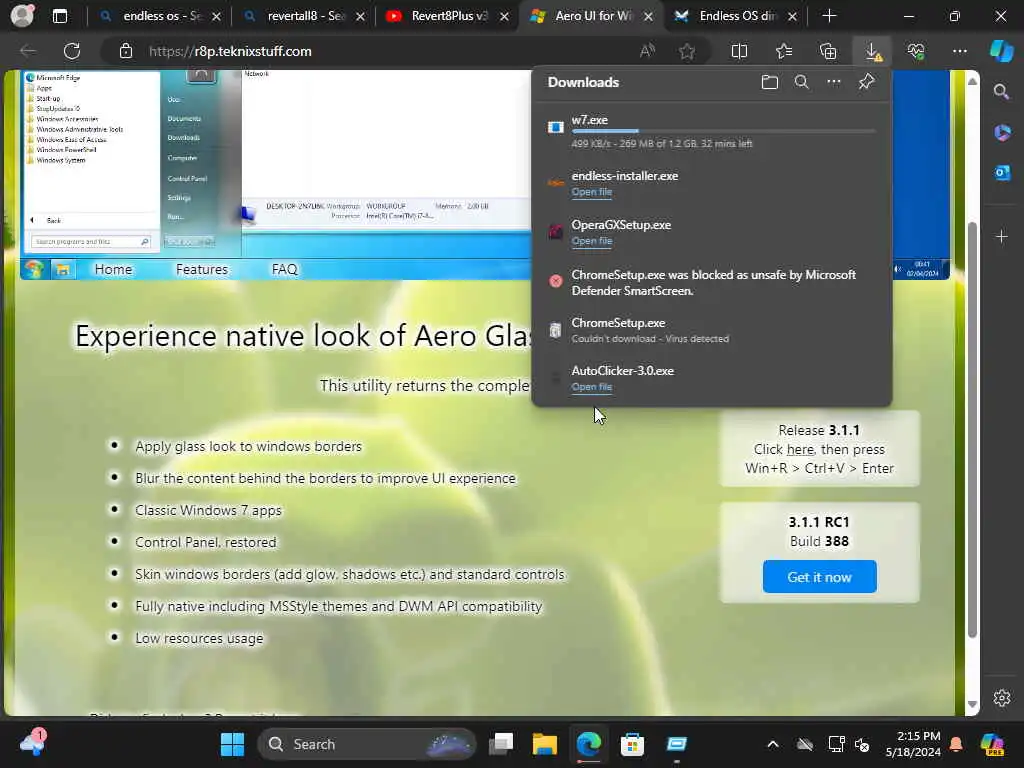
Task: Click the Get it now button
Action: coord(820,577)
